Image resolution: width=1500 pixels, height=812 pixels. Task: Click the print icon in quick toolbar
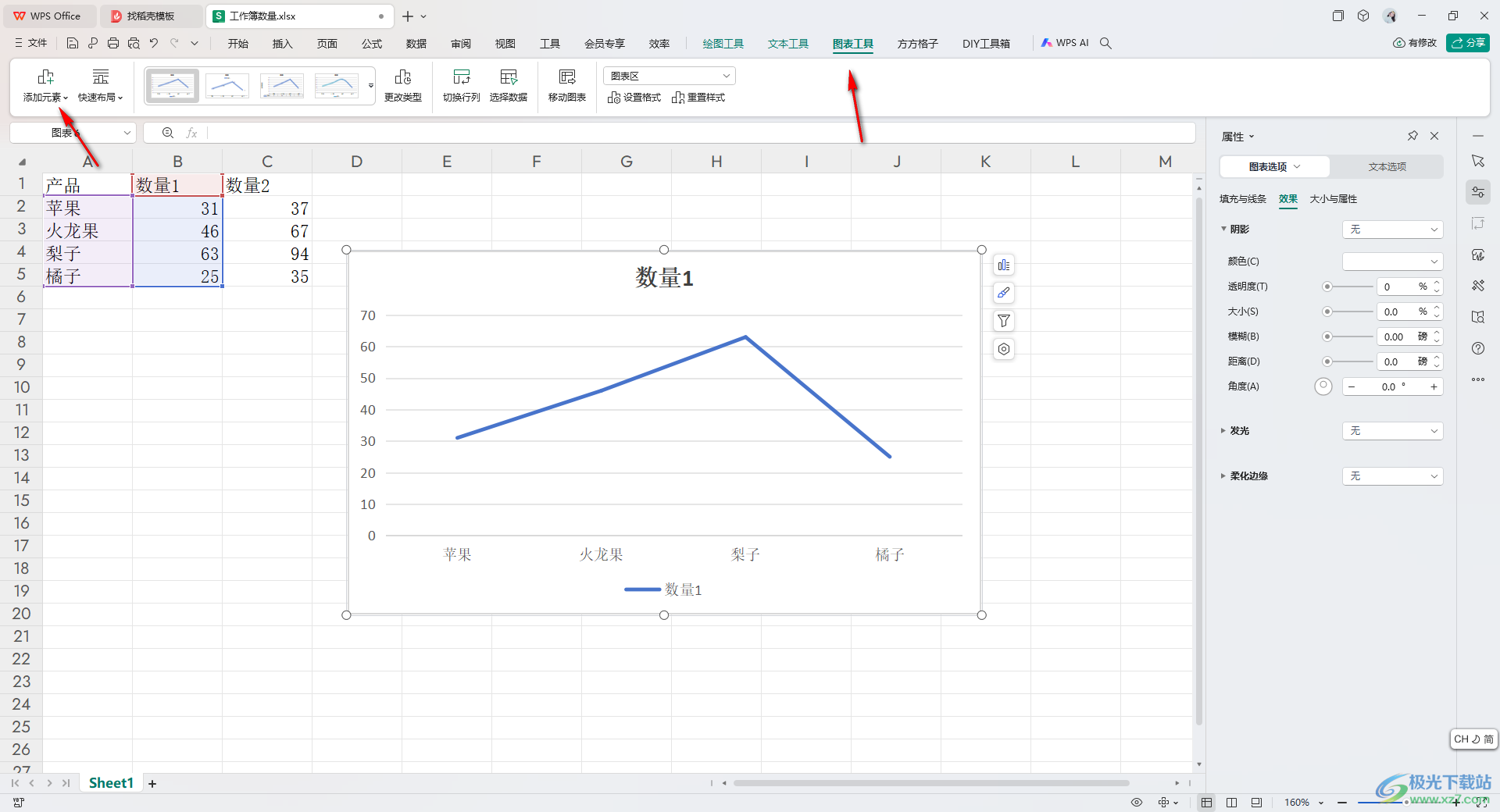pyautogui.click(x=113, y=43)
